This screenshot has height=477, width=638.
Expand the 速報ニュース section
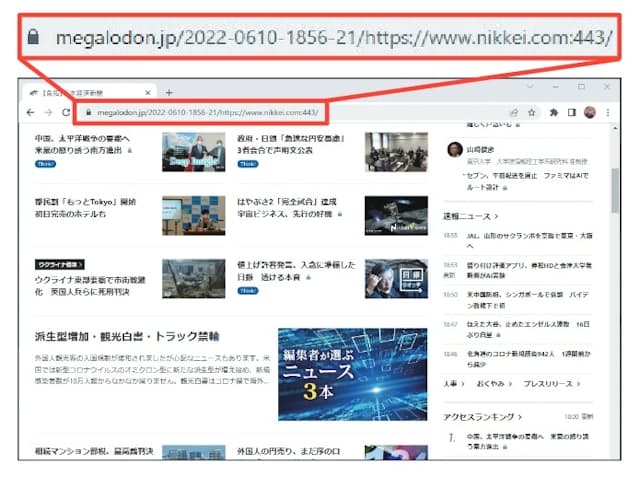[470, 217]
